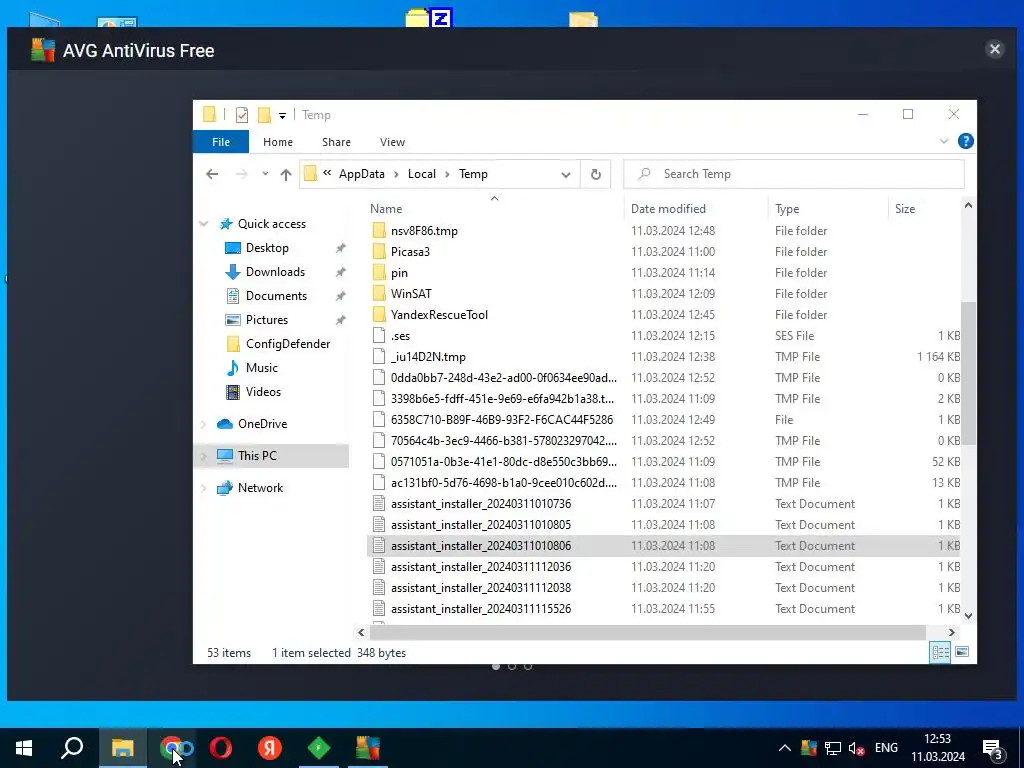Open the Start menu Windows icon
This screenshot has height=768, width=1024.
(24, 748)
